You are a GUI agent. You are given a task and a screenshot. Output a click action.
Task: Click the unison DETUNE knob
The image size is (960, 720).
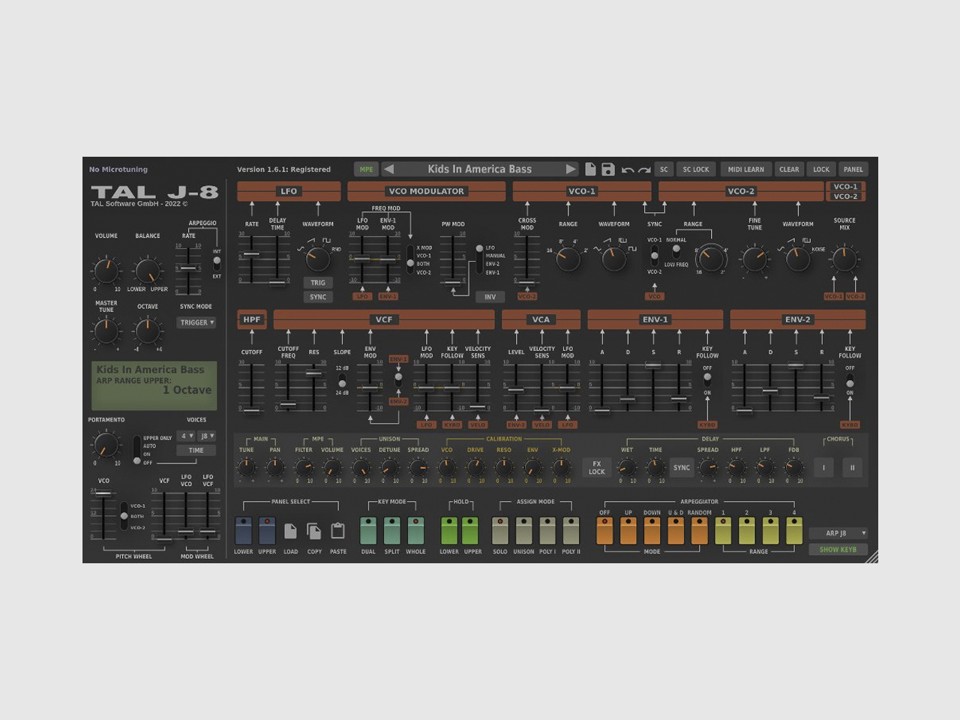(389, 468)
